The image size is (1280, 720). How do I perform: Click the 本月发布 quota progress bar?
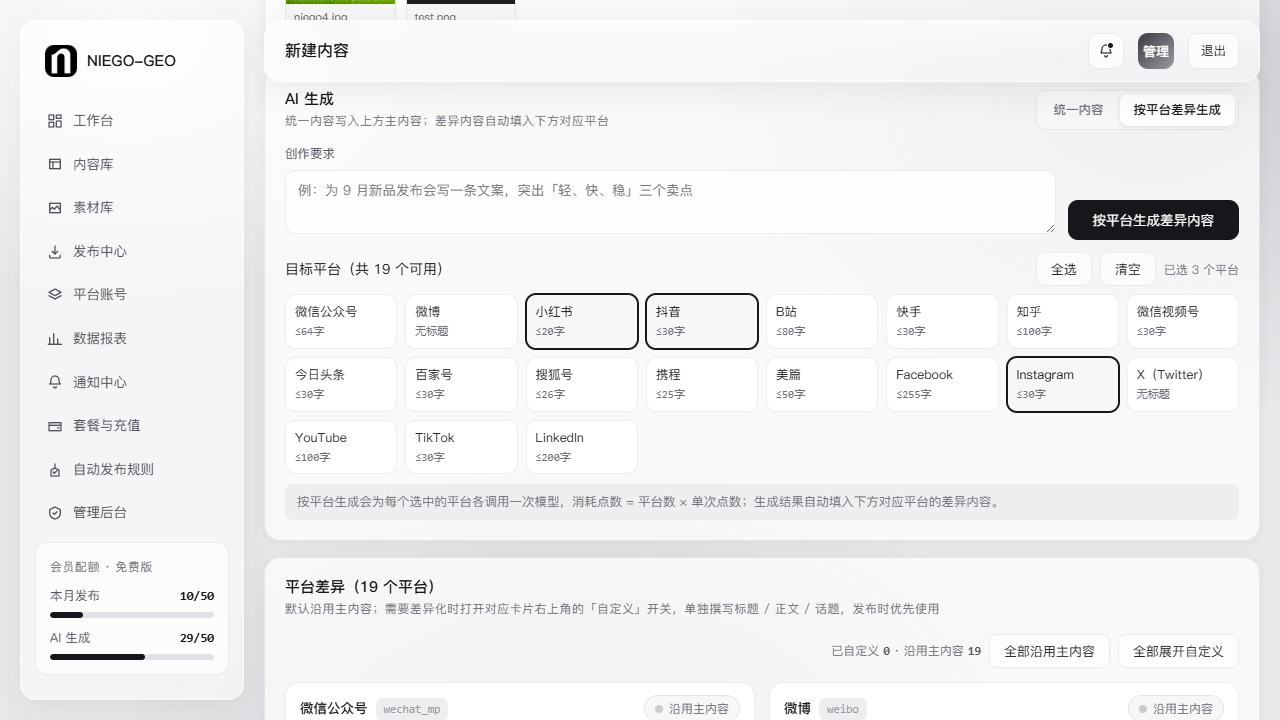132,615
